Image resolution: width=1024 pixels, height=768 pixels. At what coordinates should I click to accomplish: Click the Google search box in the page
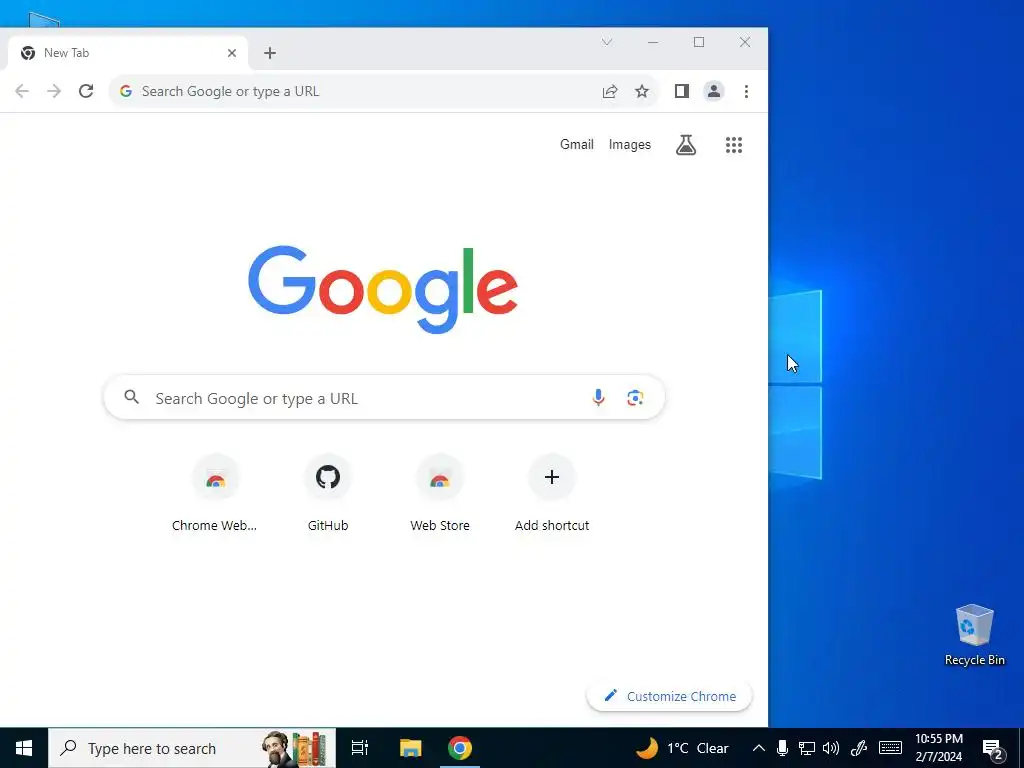(384, 398)
